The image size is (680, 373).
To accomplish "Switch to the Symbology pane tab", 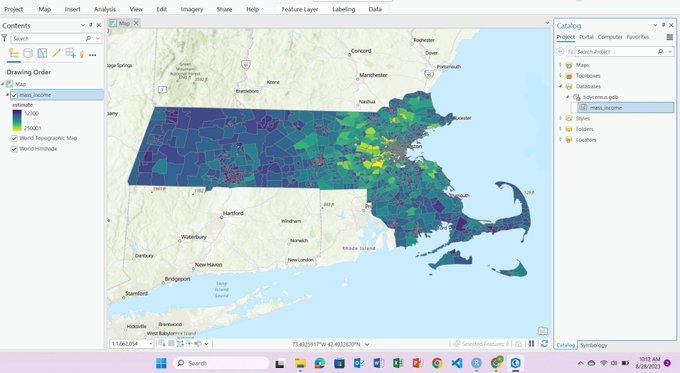I will pos(594,345).
